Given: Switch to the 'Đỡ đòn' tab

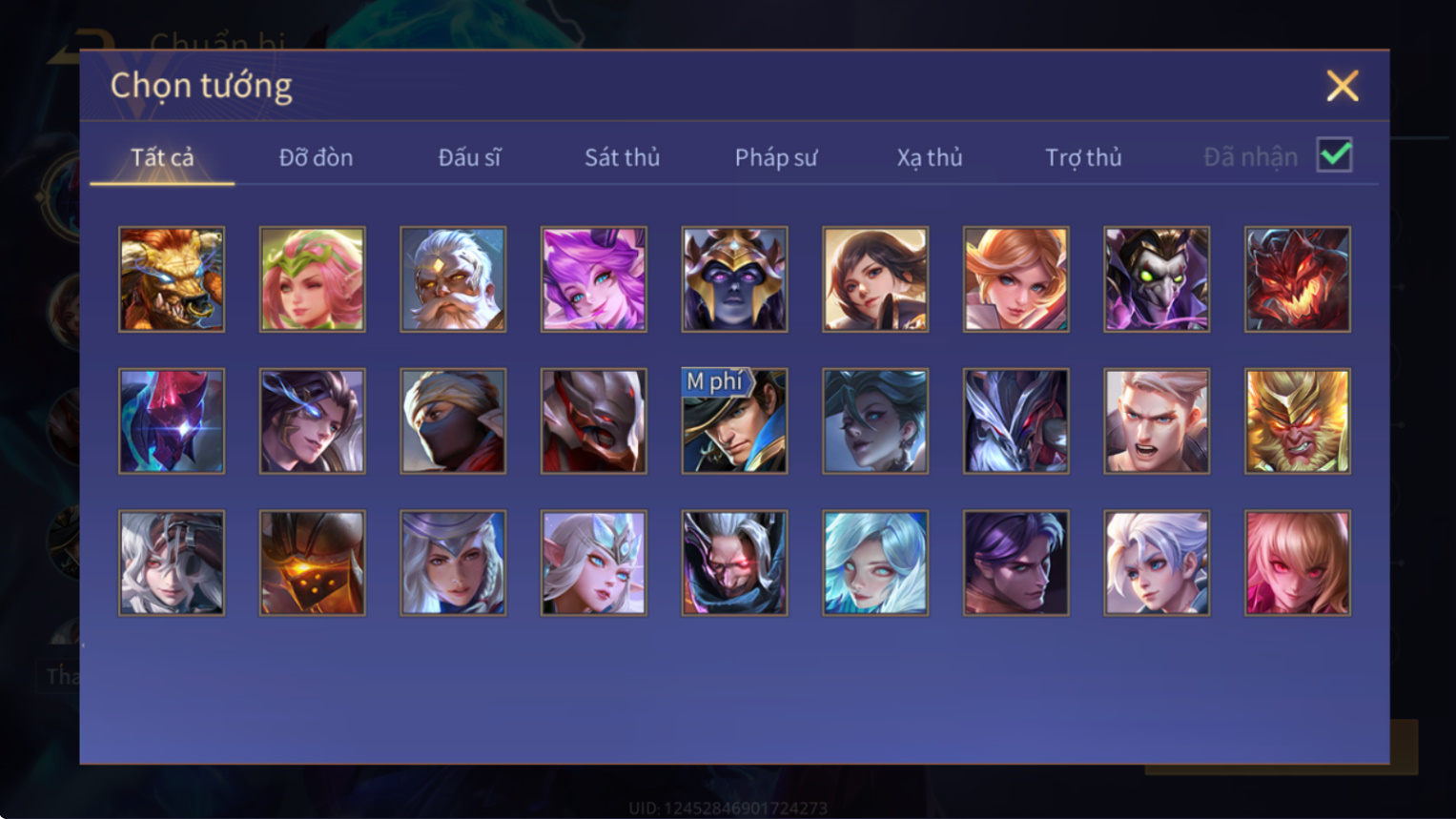Looking at the screenshot, I should tap(316, 157).
